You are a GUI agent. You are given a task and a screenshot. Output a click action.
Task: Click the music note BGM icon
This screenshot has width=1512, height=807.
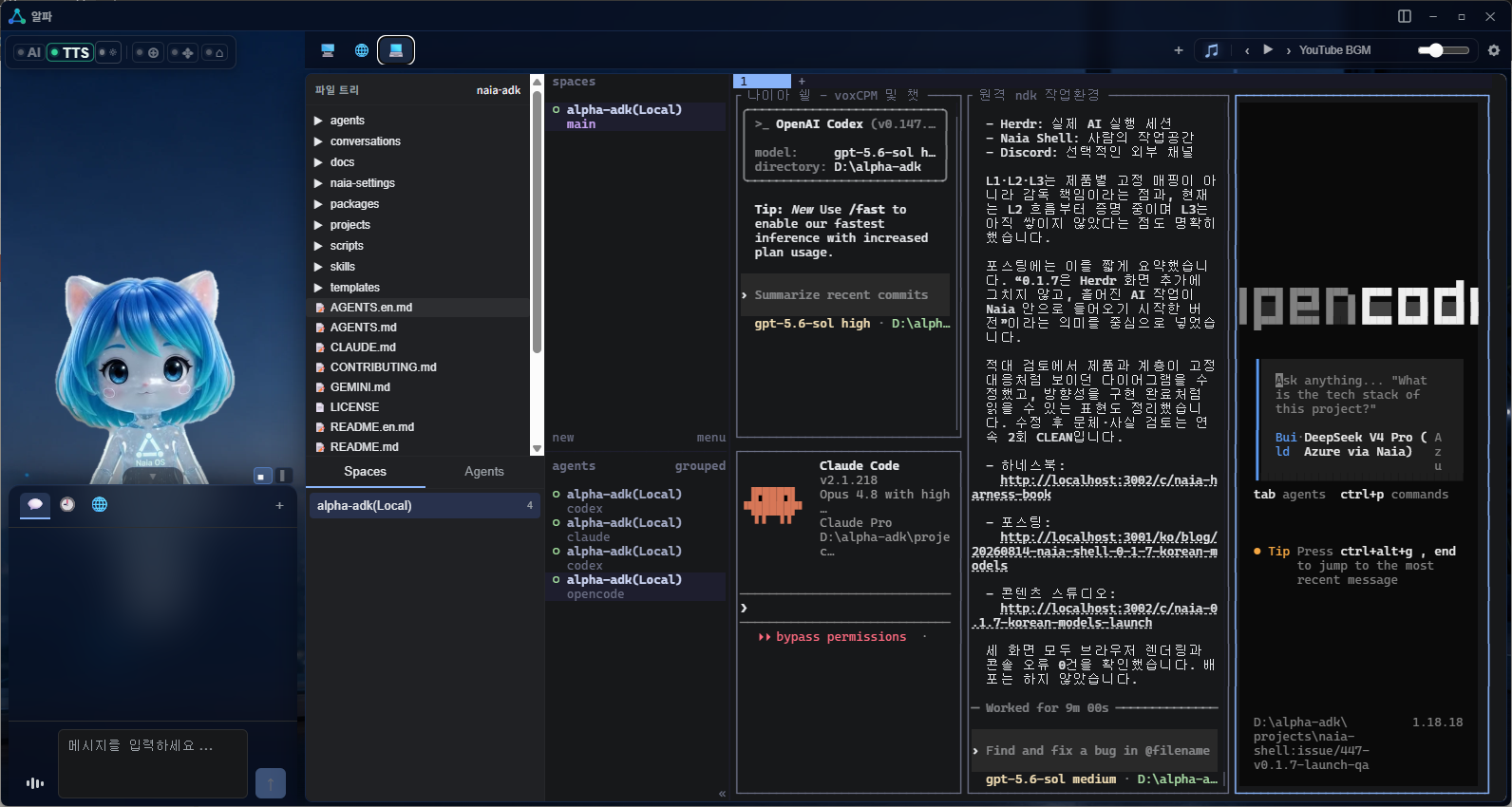click(x=1212, y=50)
